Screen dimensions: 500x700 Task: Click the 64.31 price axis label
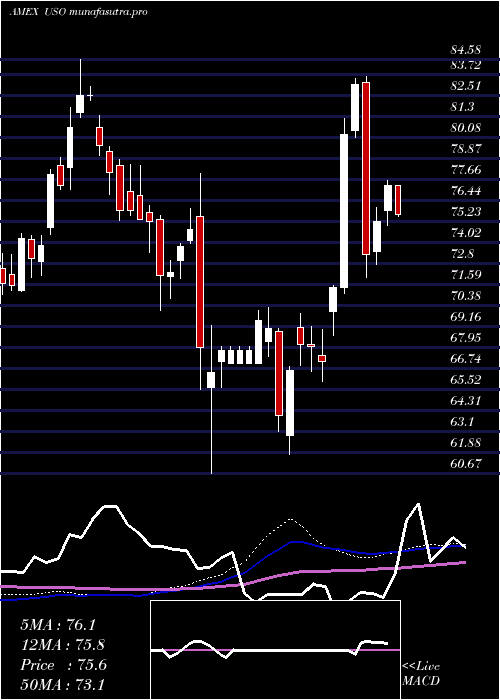tap(466, 400)
